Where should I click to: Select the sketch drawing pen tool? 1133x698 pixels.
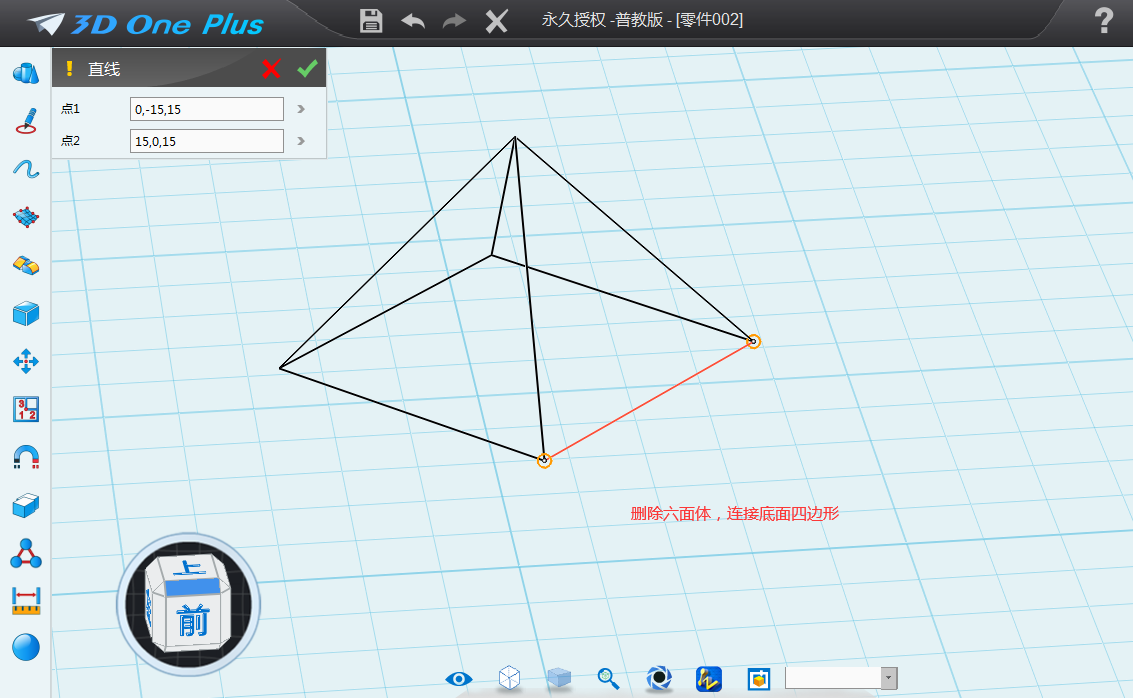click(x=26, y=121)
